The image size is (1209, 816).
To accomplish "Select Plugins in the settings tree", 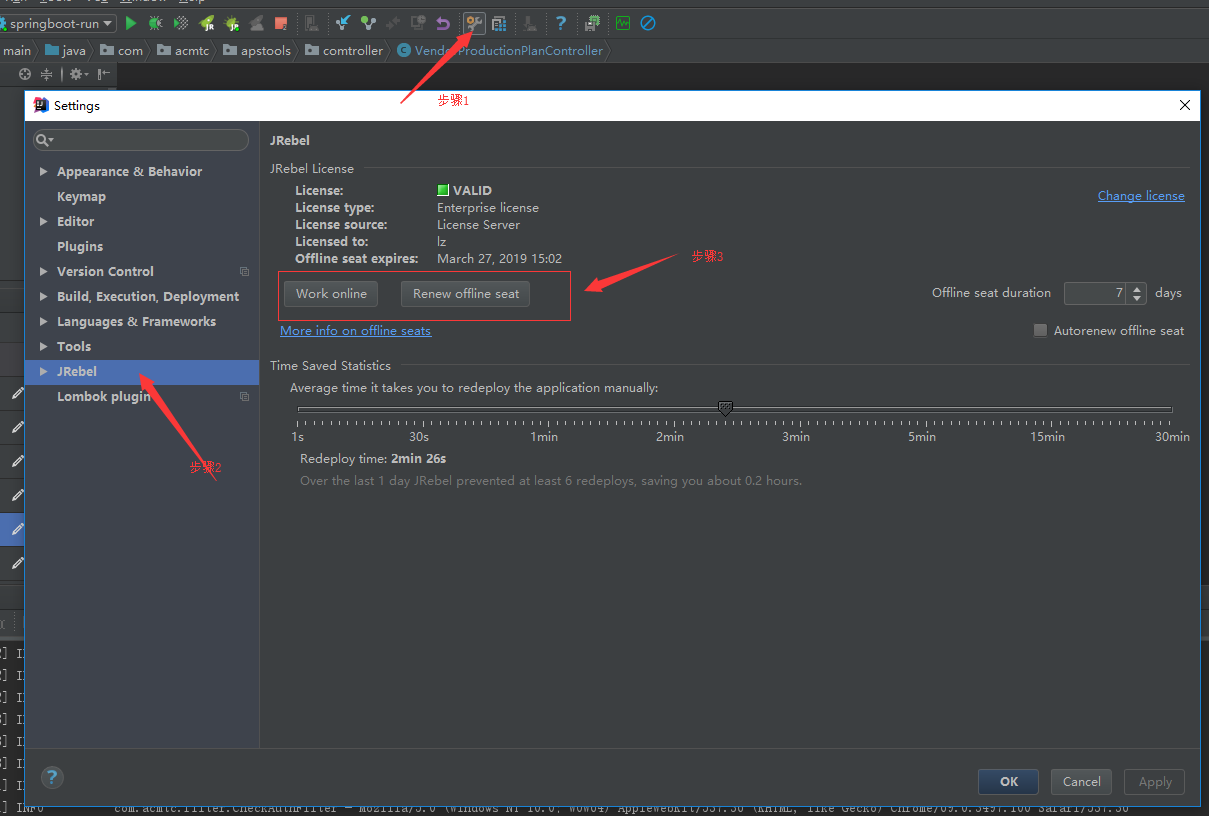I will tap(80, 246).
